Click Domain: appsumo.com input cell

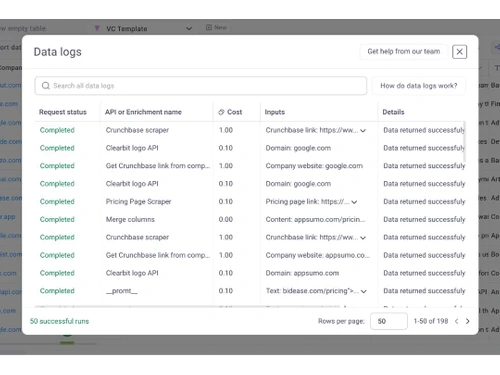click(302, 273)
